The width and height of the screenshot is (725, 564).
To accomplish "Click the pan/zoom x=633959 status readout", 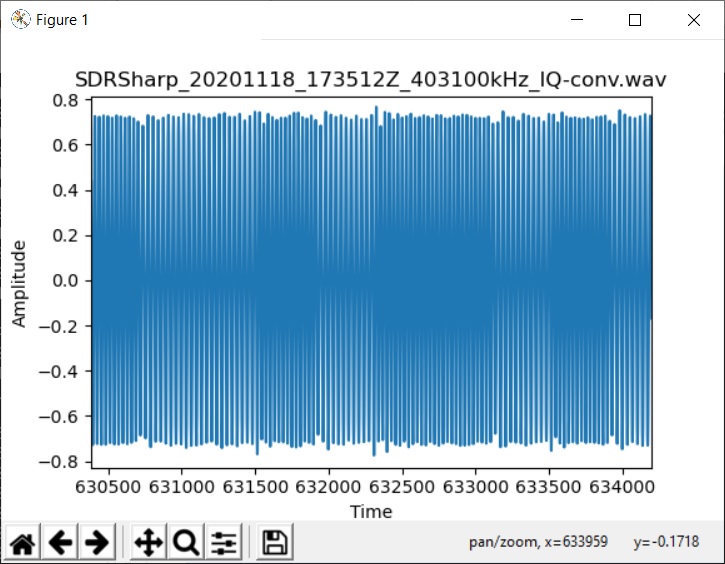I will (538, 542).
